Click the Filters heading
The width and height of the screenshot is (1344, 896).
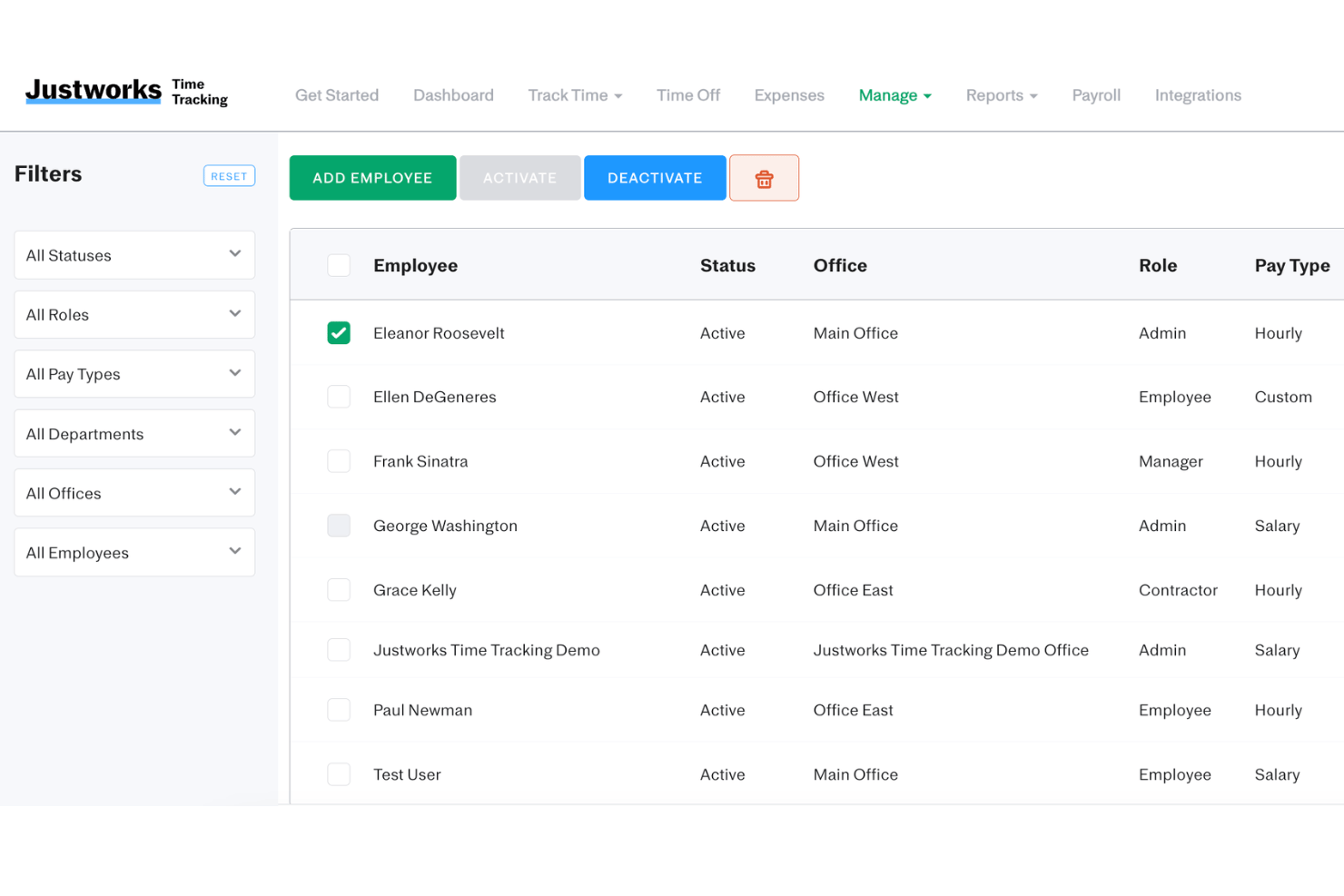coord(48,173)
